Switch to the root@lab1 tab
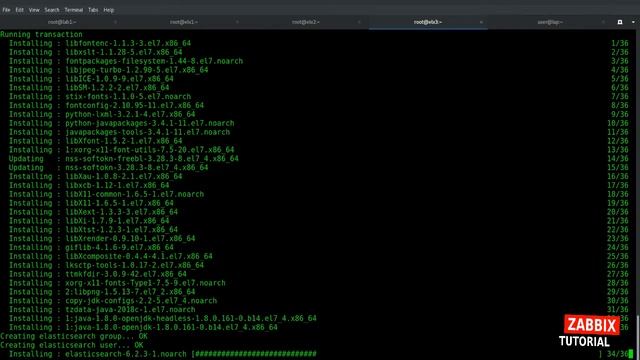This screenshot has height=360, width=640. point(62,22)
